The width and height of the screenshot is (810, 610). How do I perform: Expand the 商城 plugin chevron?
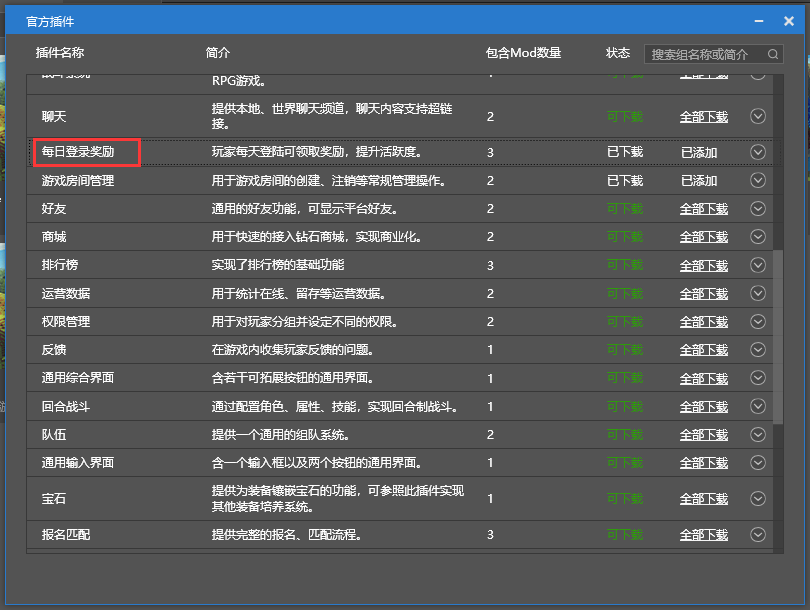pyautogui.click(x=757, y=237)
